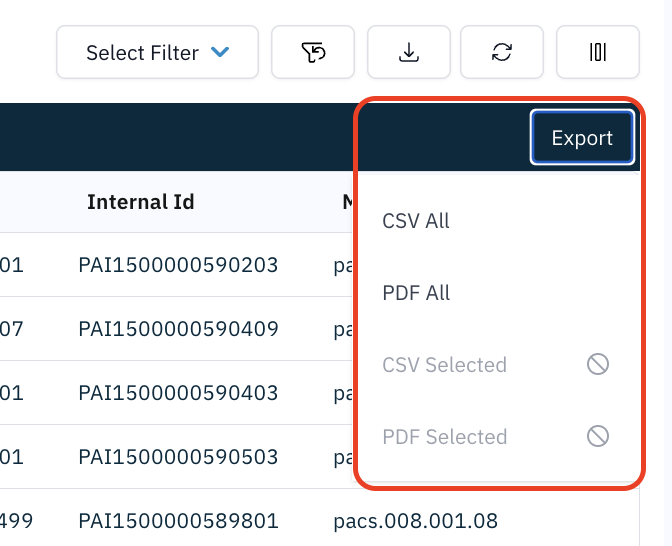The image size is (672, 546).
Task: Sort by the Internal Id column header
Action: pyautogui.click(x=141, y=202)
